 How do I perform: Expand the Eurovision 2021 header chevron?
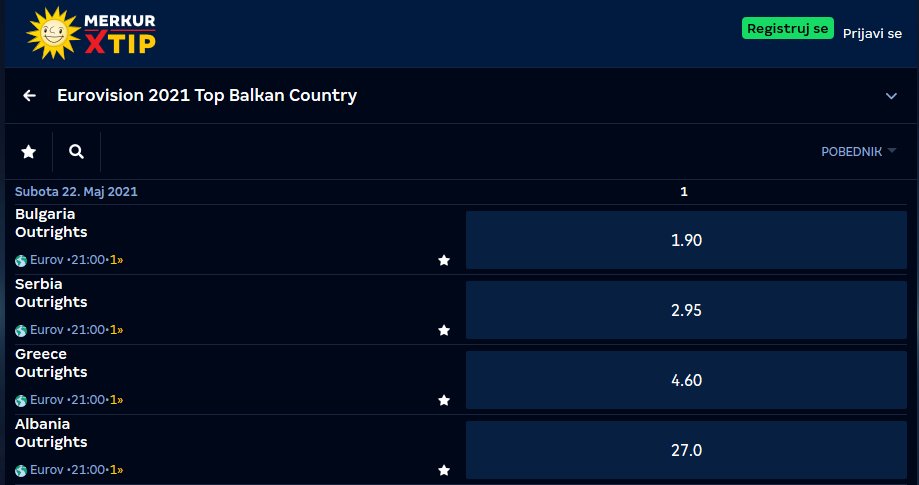coord(891,96)
